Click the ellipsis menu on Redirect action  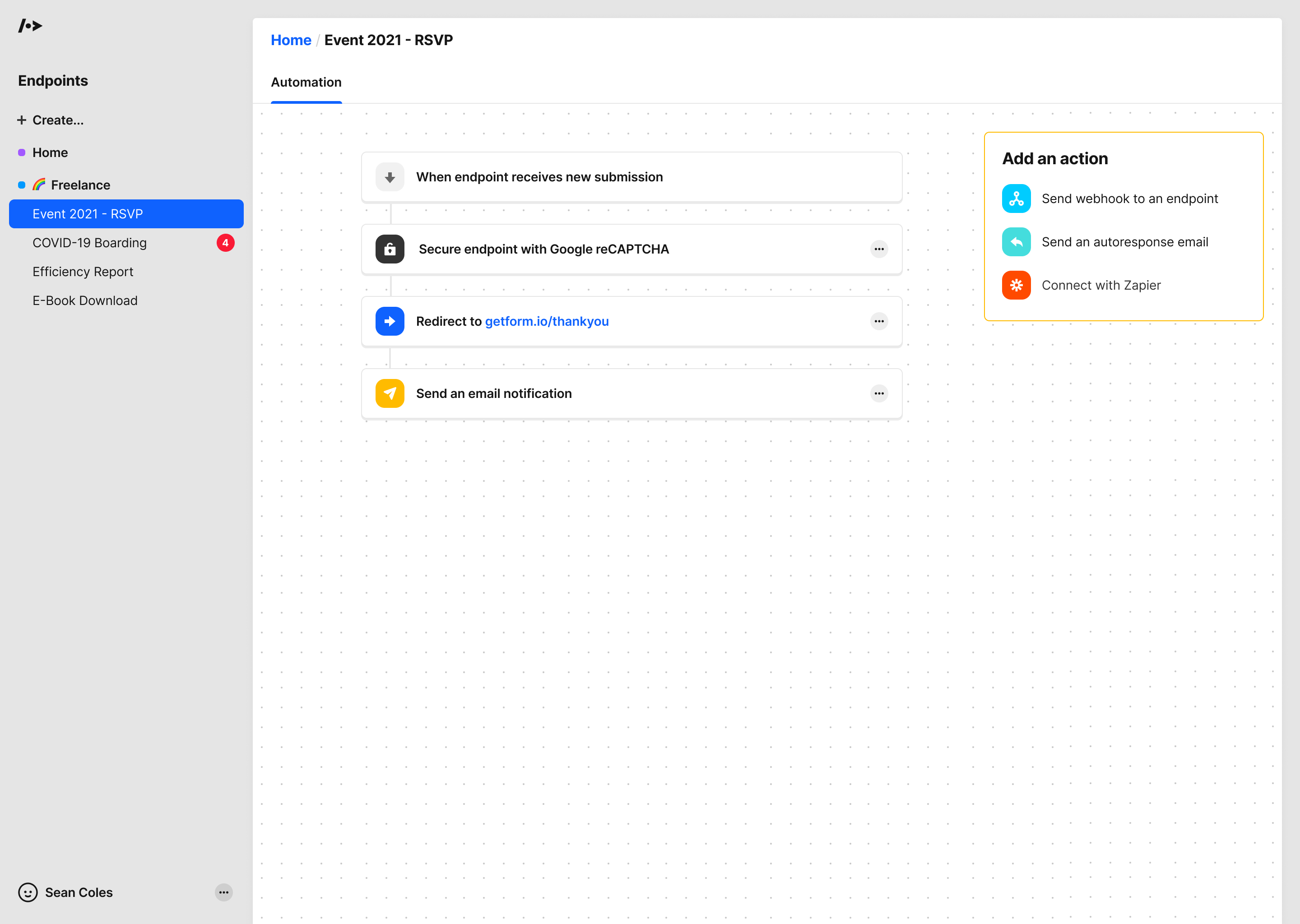click(x=879, y=321)
